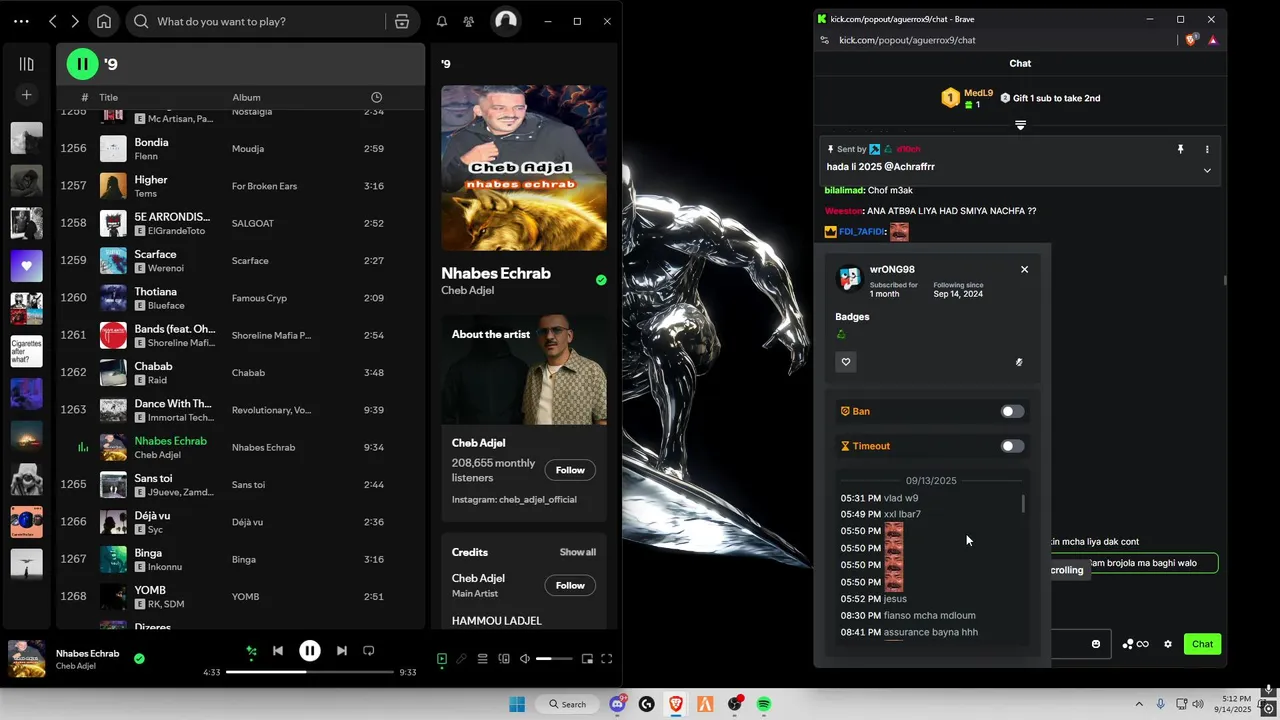Open Windows Start menu

[517, 704]
